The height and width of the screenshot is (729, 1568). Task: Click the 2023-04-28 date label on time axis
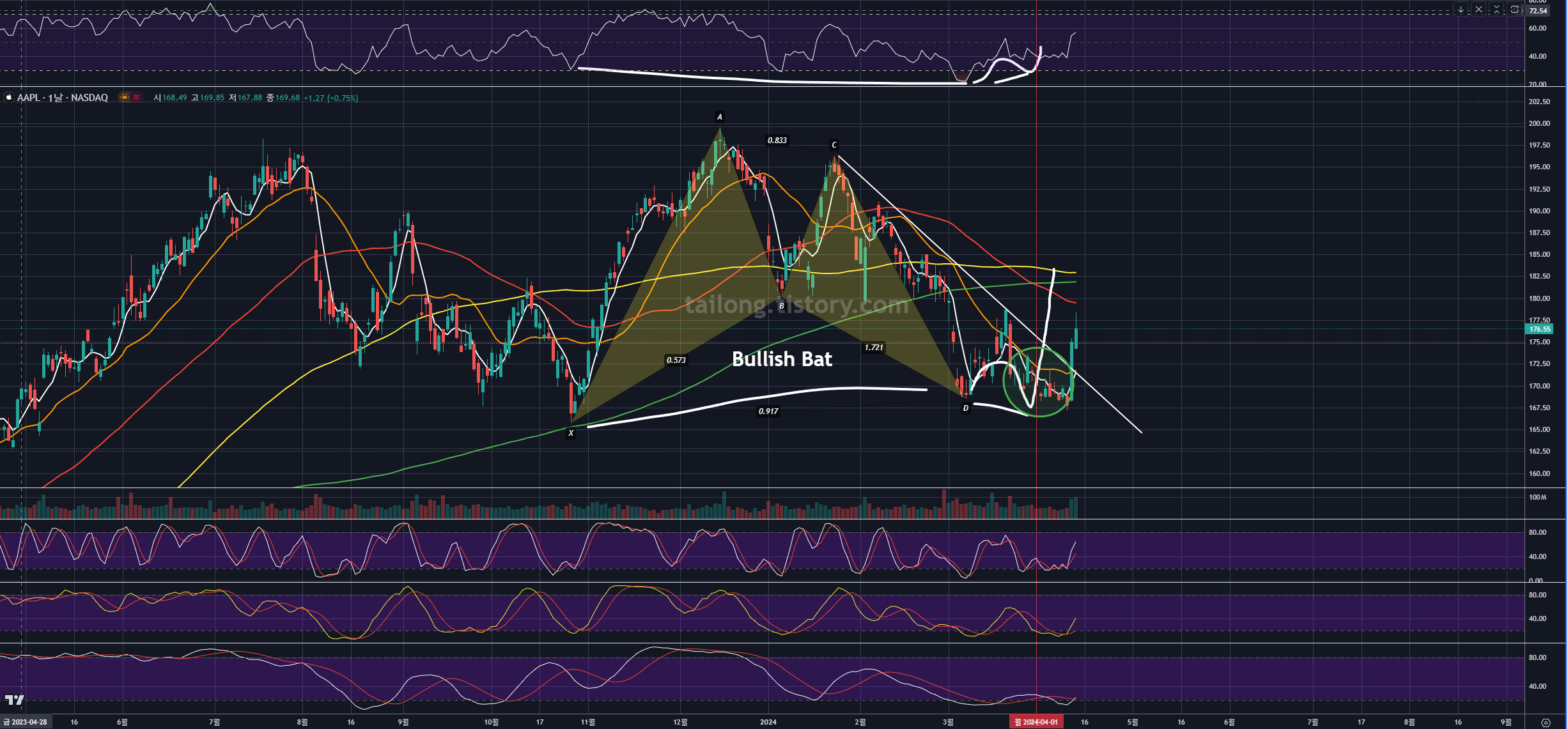coord(26,722)
